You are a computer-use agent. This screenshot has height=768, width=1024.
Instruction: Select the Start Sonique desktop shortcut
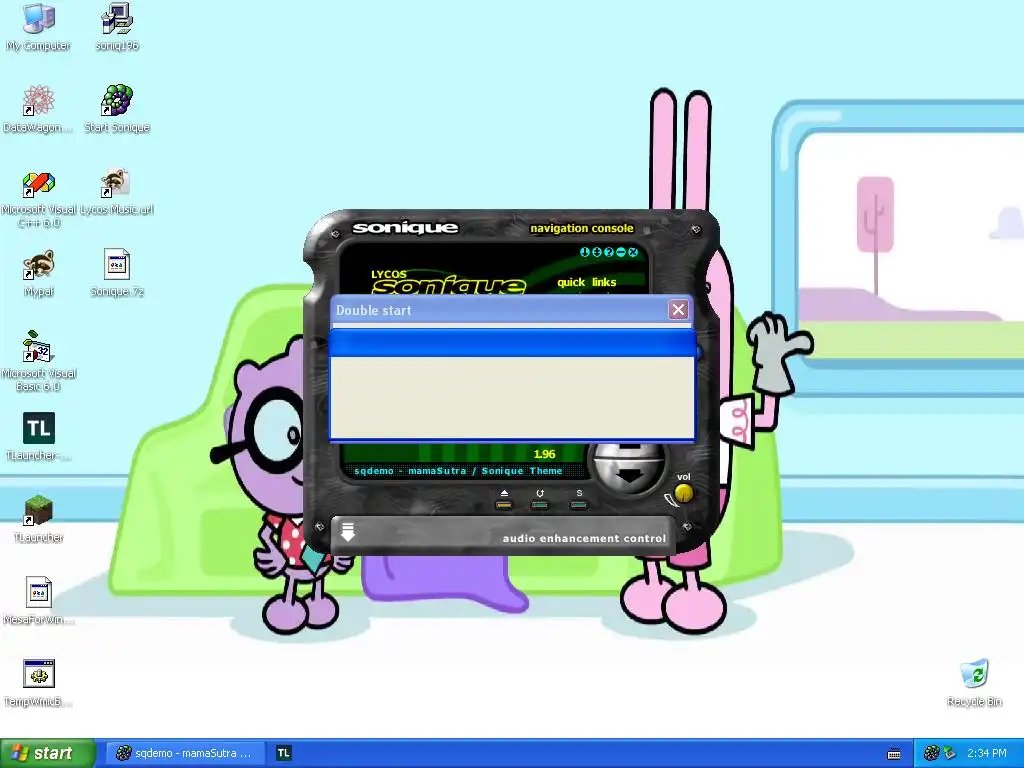coord(117,109)
